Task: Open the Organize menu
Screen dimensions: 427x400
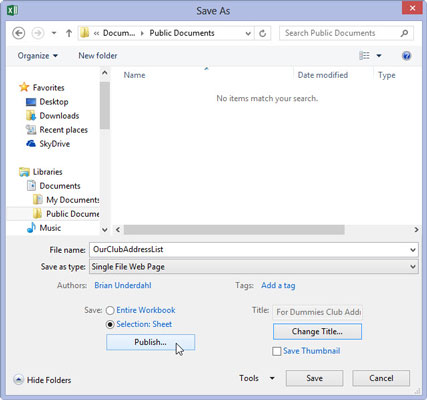Action: coord(38,56)
